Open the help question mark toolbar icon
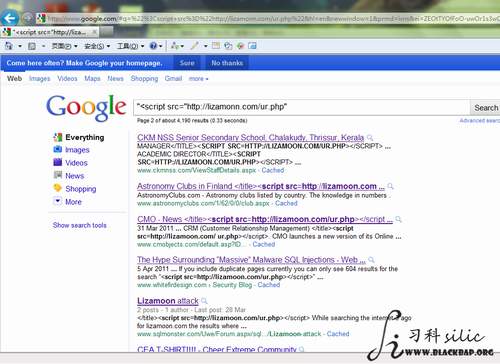 (x=153, y=46)
